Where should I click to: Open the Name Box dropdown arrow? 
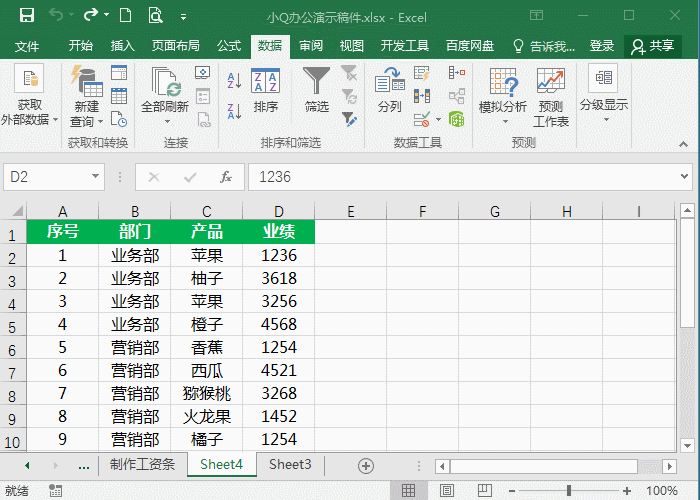95,176
